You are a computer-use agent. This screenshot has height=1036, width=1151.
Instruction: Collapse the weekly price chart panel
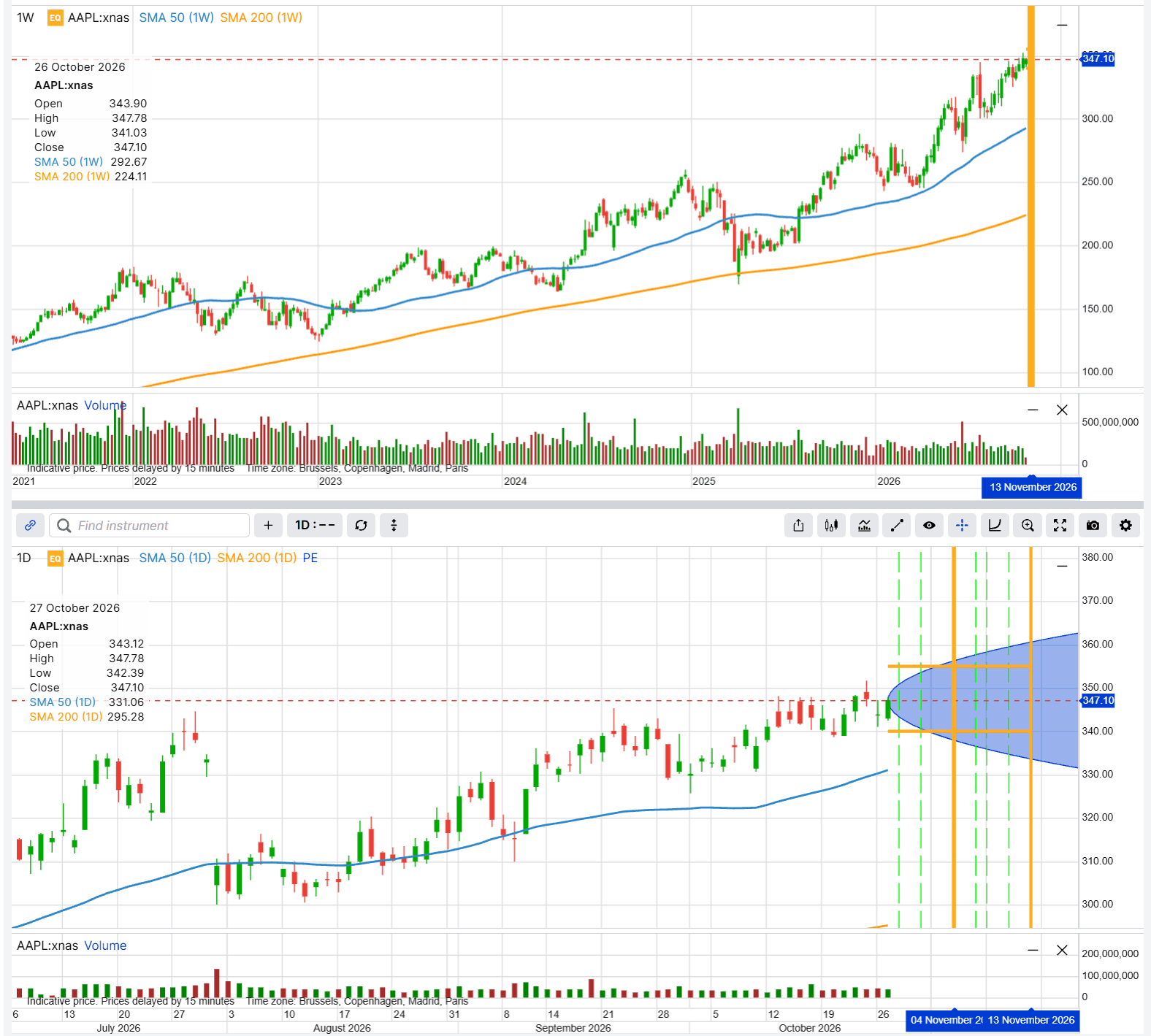pyautogui.click(x=1062, y=26)
